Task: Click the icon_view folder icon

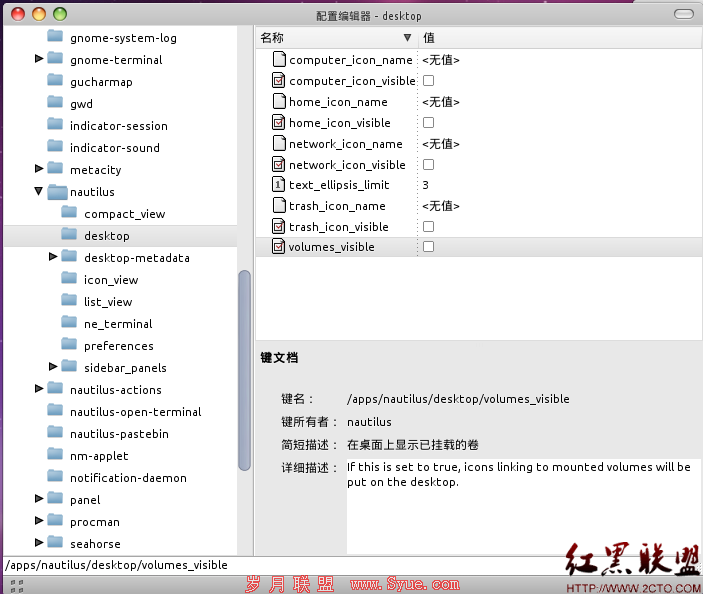Action: [x=69, y=278]
